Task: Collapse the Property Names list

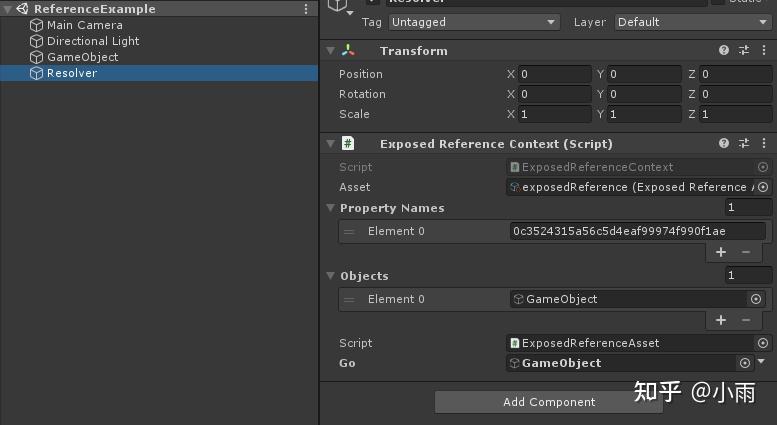Action: pos(331,208)
